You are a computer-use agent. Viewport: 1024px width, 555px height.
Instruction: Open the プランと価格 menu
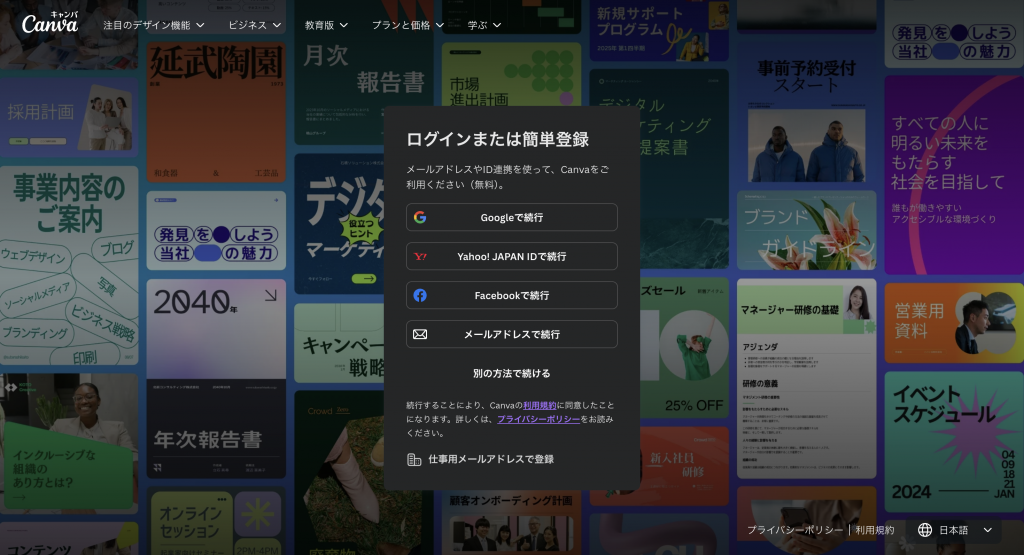pos(408,25)
